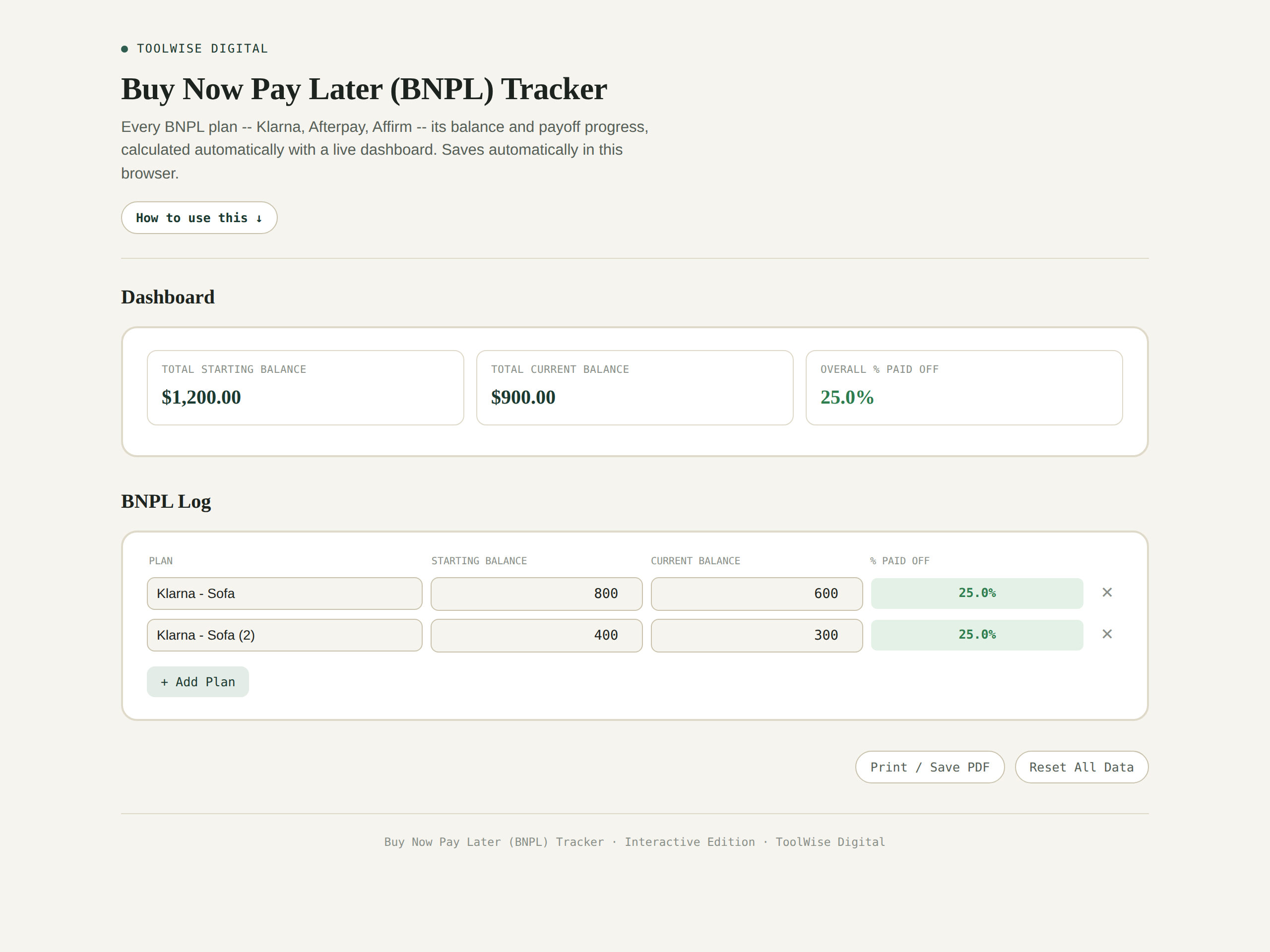Click the footer text Interactive Edition
Screen dimensions: 1270x952
point(690,842)
